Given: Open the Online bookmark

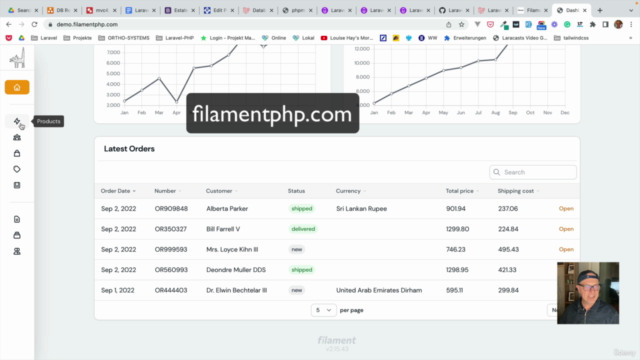Looking at the screenshot, I should tap(274, 38).
